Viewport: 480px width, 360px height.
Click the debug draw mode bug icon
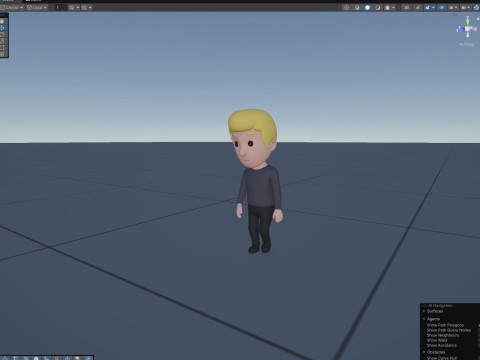(x=387, y=7)
